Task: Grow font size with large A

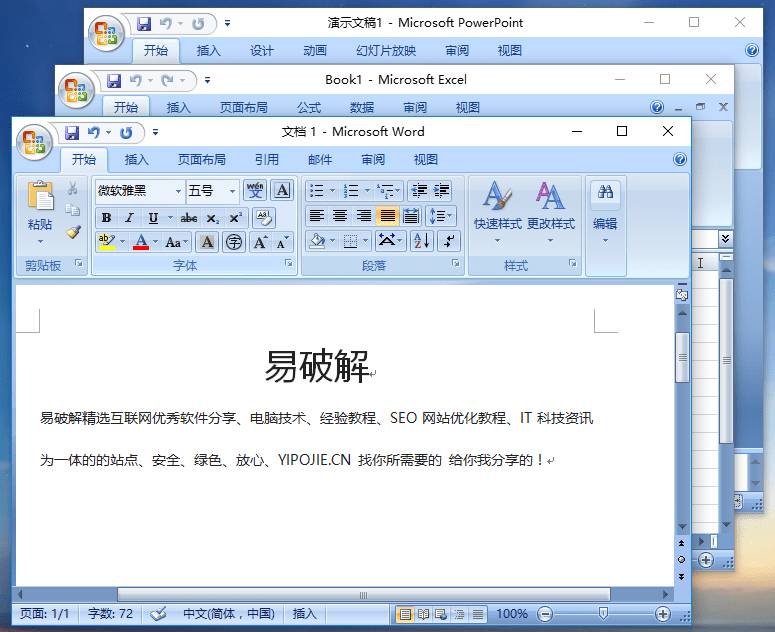Action: (260, 242)
